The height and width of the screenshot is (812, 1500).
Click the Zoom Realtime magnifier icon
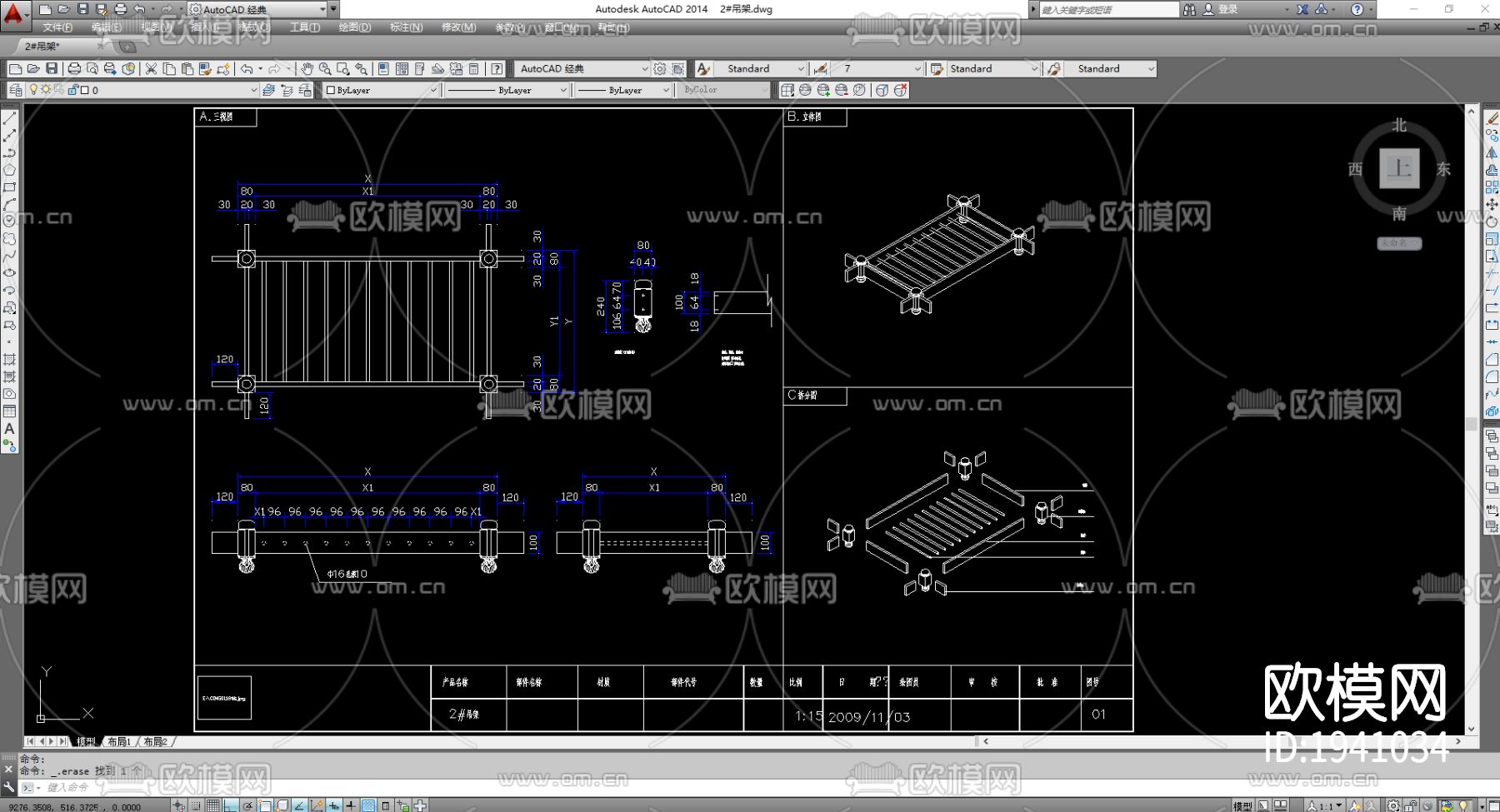pyautogui.click(x=325, y=68)
